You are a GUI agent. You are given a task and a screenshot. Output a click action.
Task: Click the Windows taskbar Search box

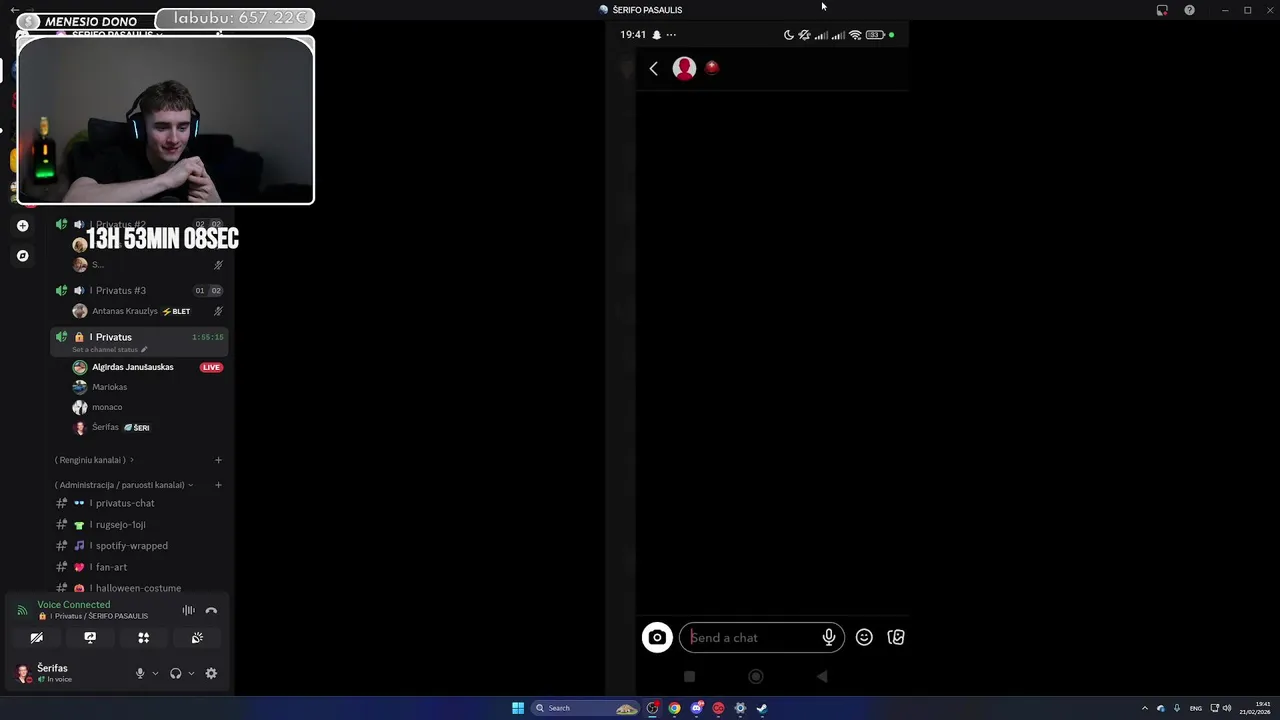pyautogui.click(x=586, y=708)
